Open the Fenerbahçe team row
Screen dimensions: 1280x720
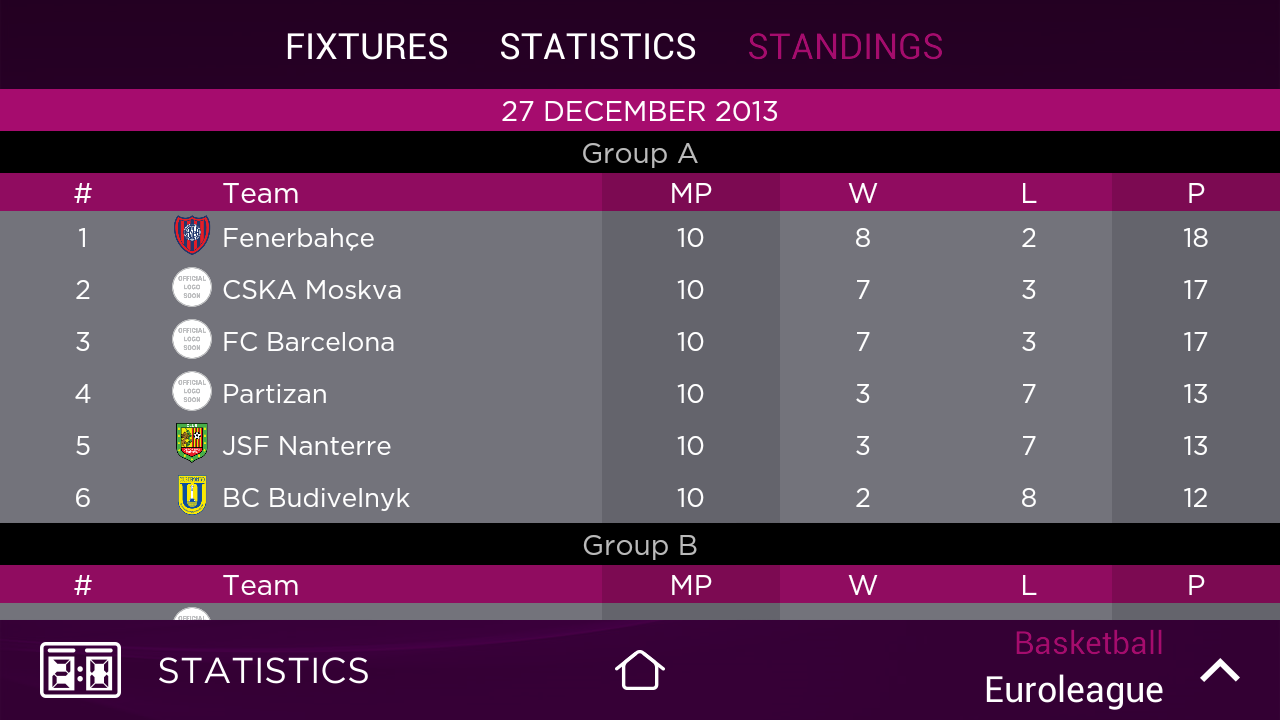click(x=640, y=237)
